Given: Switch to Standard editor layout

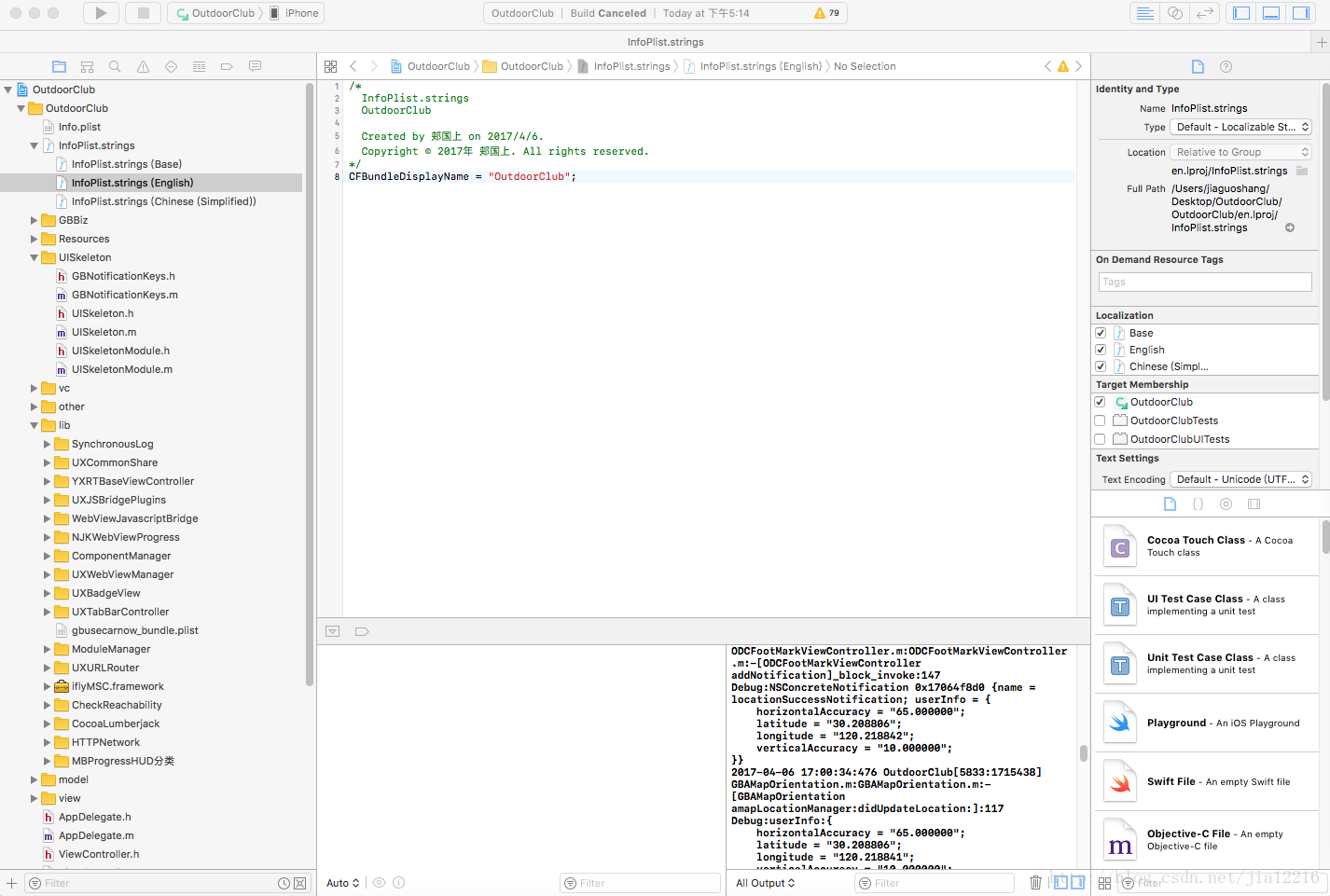Looking at the screenshot, I should (x=1144, y=13).
